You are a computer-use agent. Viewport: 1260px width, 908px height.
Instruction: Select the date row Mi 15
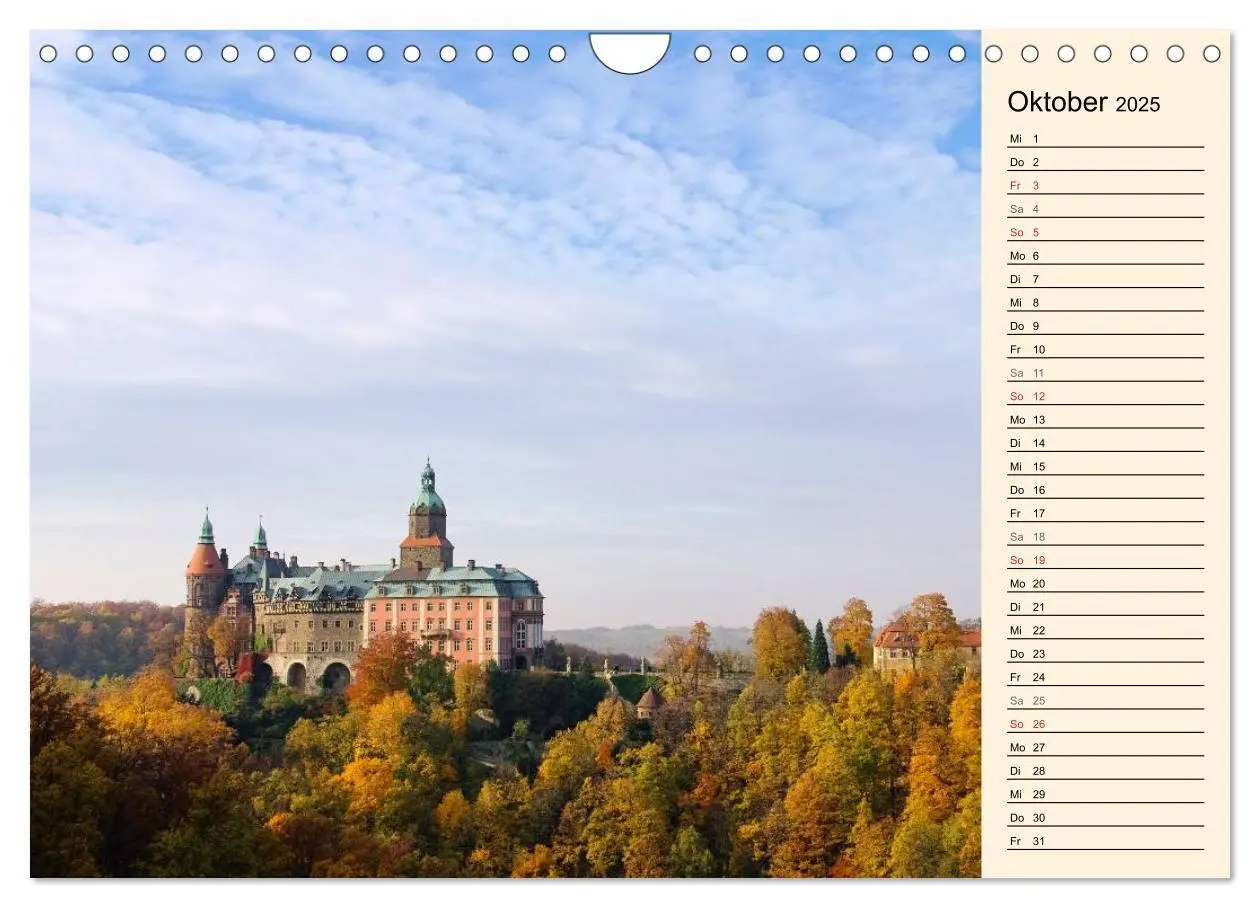(x=1105, y=466)
